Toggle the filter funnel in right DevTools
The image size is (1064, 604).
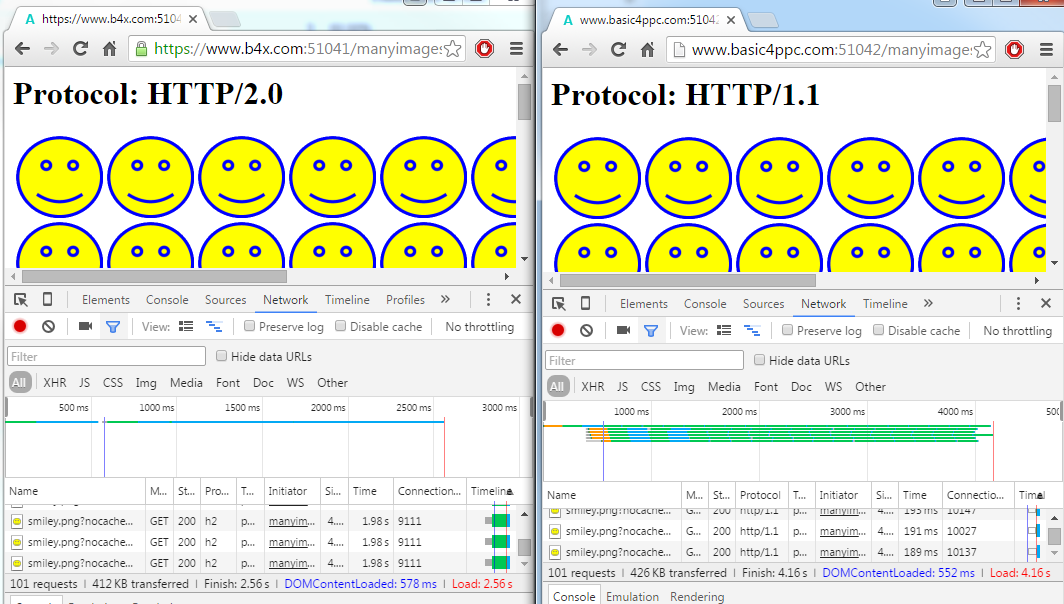[651, 331]
